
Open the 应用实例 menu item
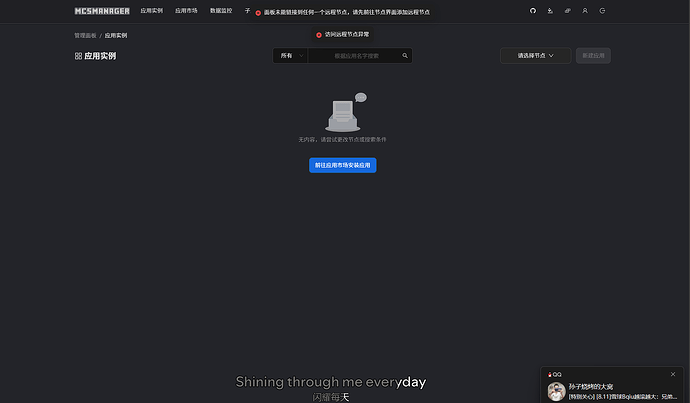pyautogui.click(x=152, y=11)
